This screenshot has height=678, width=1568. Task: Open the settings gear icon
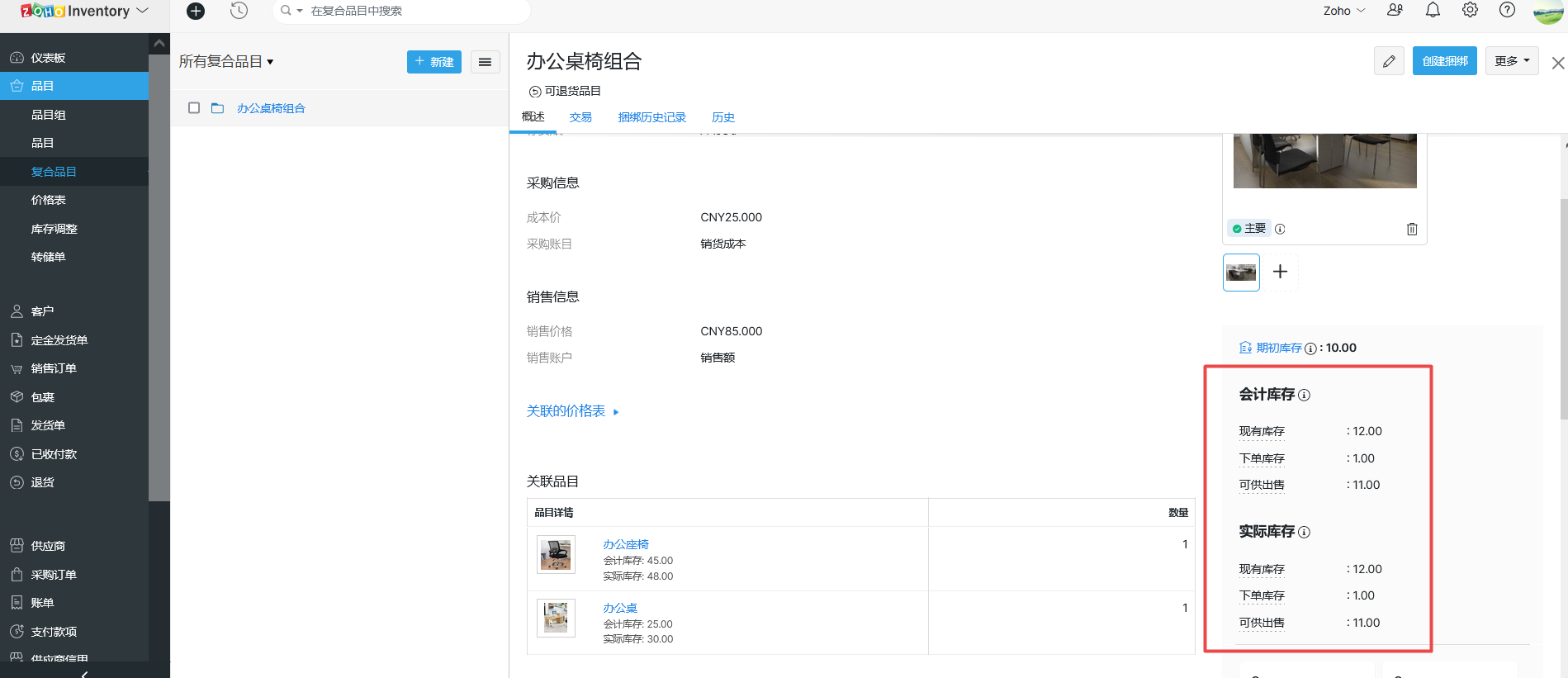coord(1470,10)
